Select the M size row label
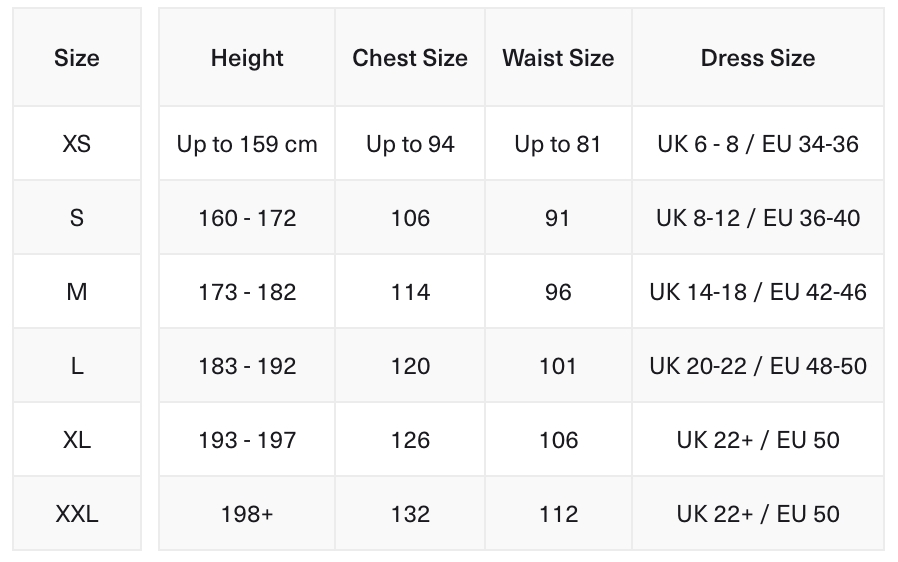Screen dimensions: 898x562 click(77, 292)
